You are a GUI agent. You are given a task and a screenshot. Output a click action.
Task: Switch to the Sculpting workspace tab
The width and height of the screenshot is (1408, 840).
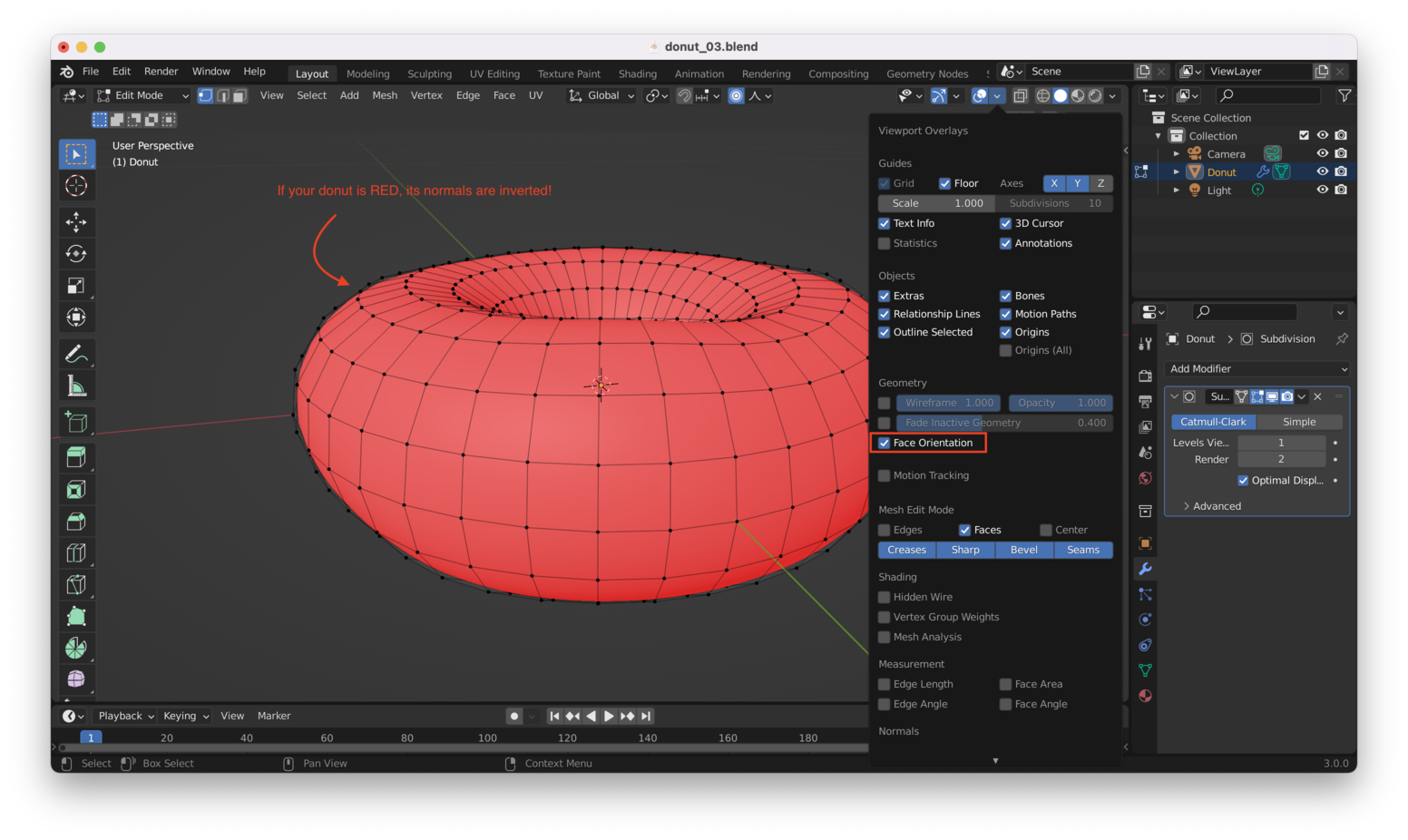tap(429, 74)
